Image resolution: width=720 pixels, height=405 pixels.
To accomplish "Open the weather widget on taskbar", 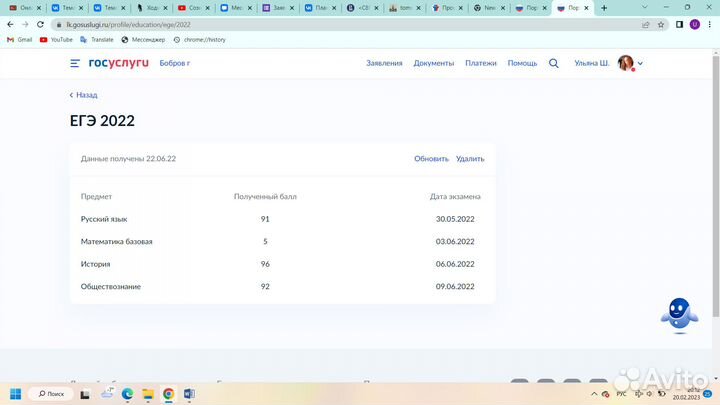I will 107,394.
